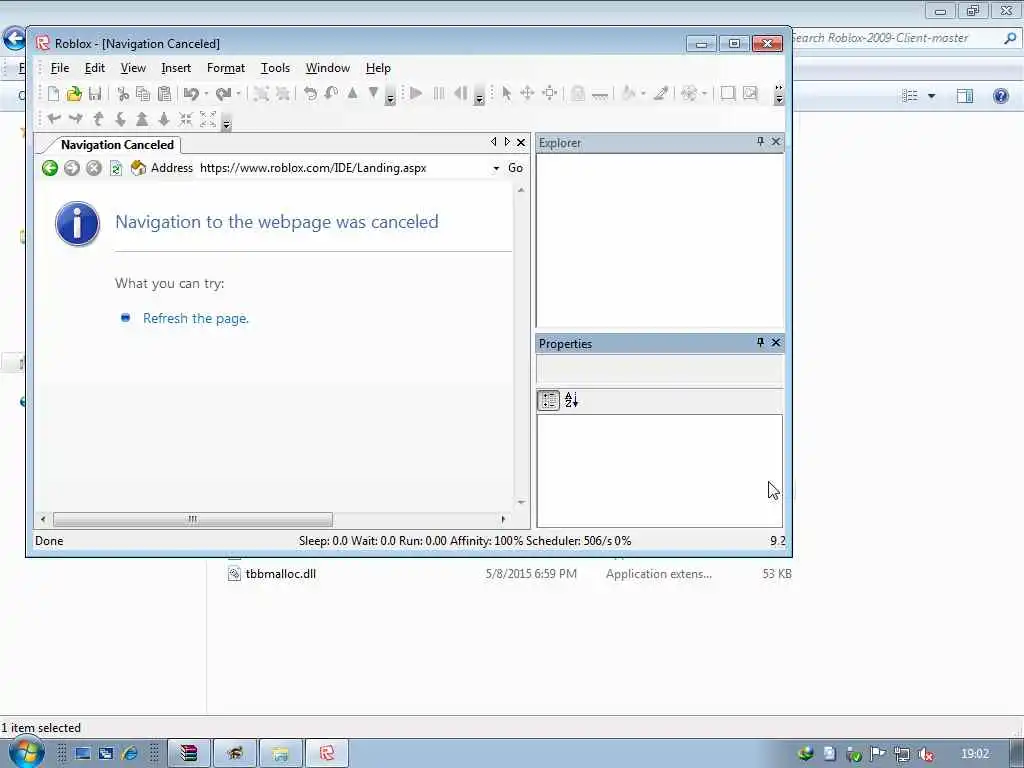
Task: Click the Cut scissors icon
Action: coord(122,94)
